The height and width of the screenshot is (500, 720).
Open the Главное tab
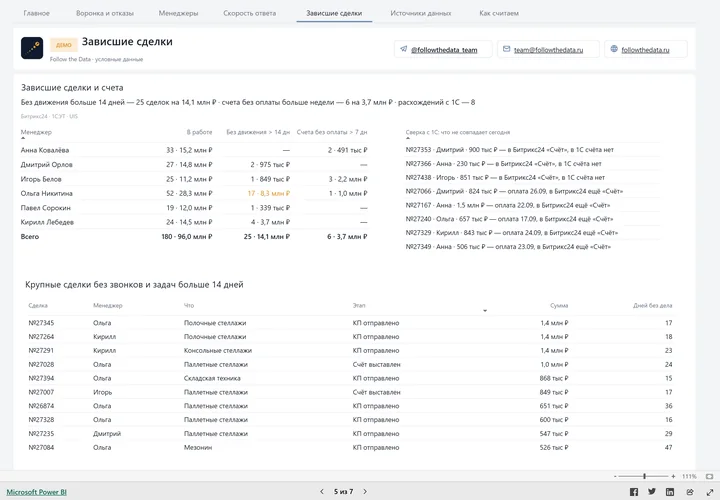tap(37, 13)
